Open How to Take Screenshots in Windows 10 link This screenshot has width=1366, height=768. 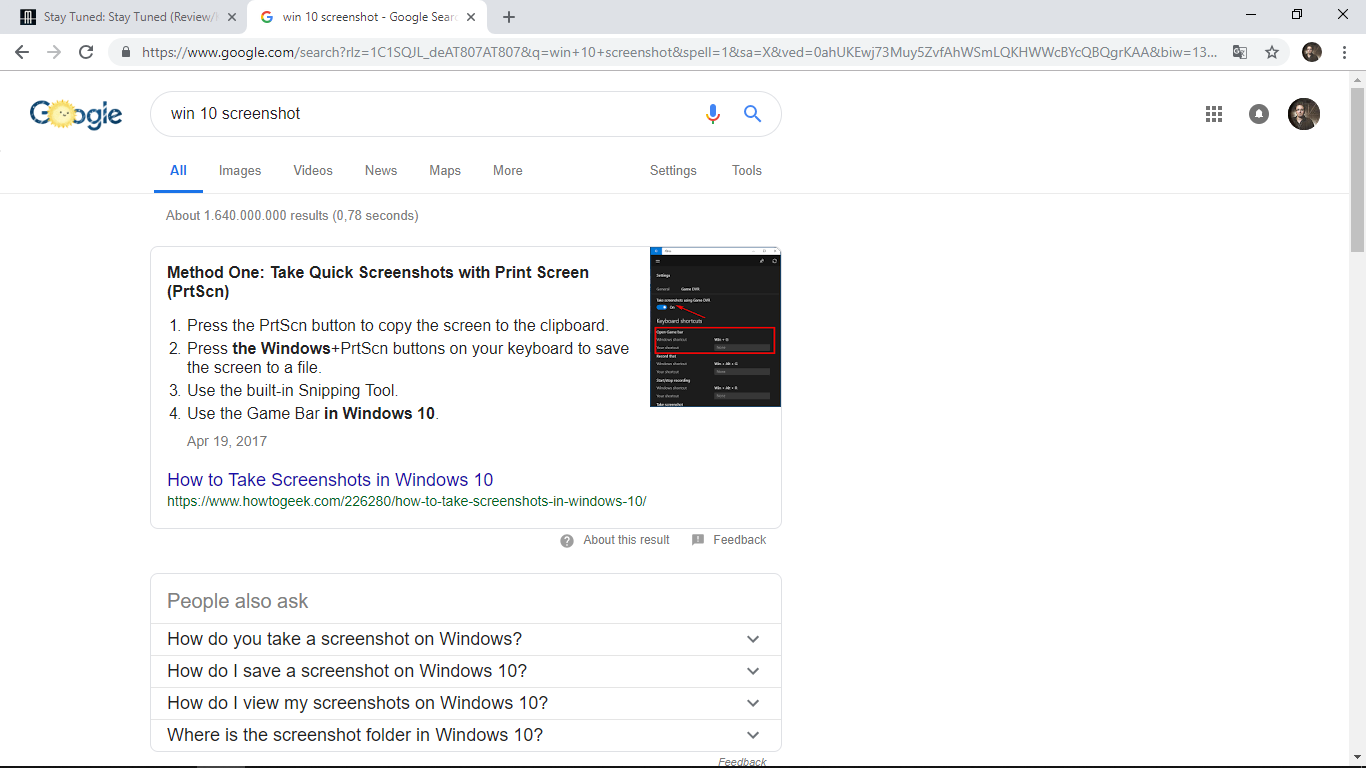click(x=330, y=480)
